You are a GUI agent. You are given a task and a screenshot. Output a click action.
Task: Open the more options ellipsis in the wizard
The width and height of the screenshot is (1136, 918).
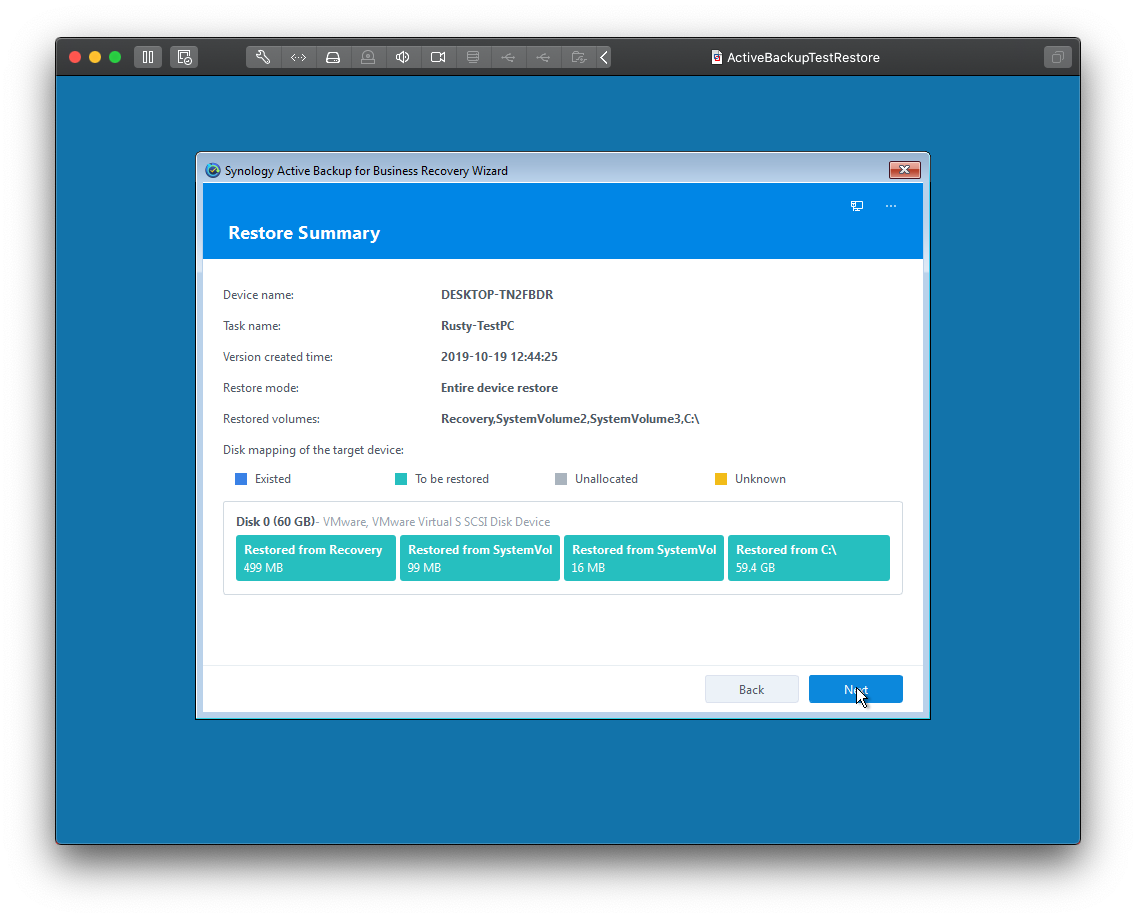pyautogui.click(x=891, y=206)
